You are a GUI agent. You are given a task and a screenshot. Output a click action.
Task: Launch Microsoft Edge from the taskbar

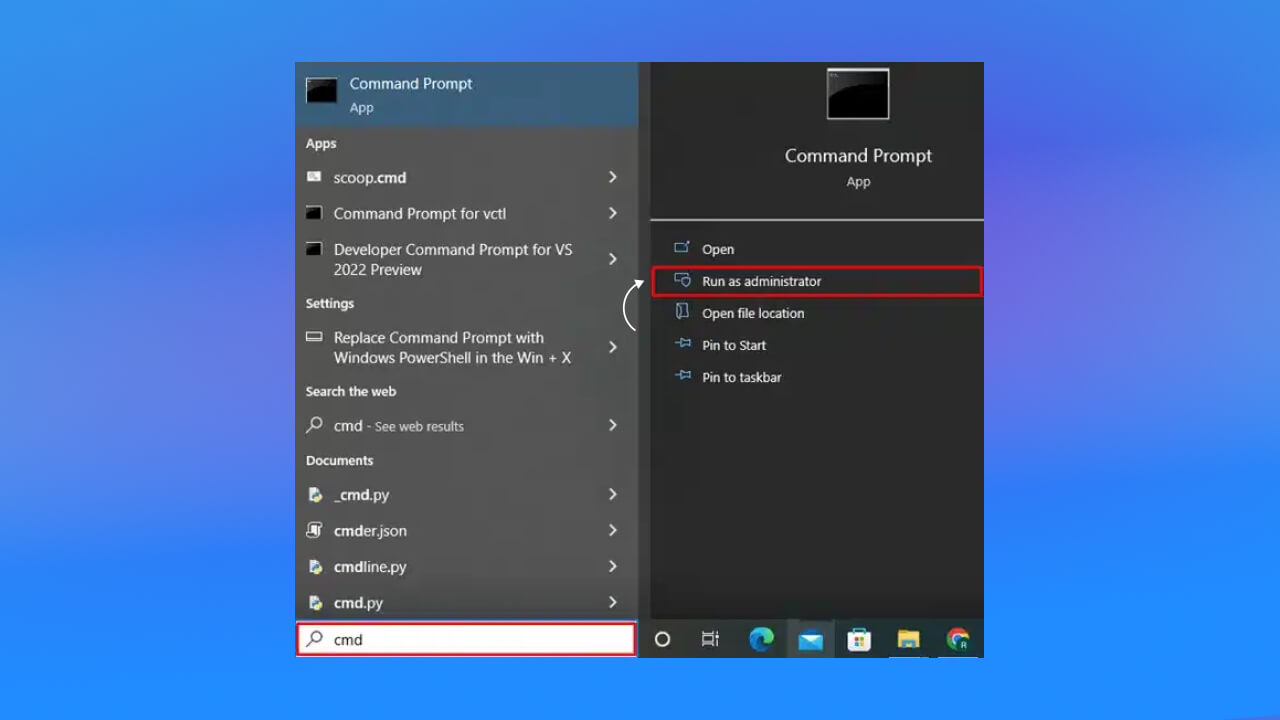pyautogui.click(x=761, y=639)
